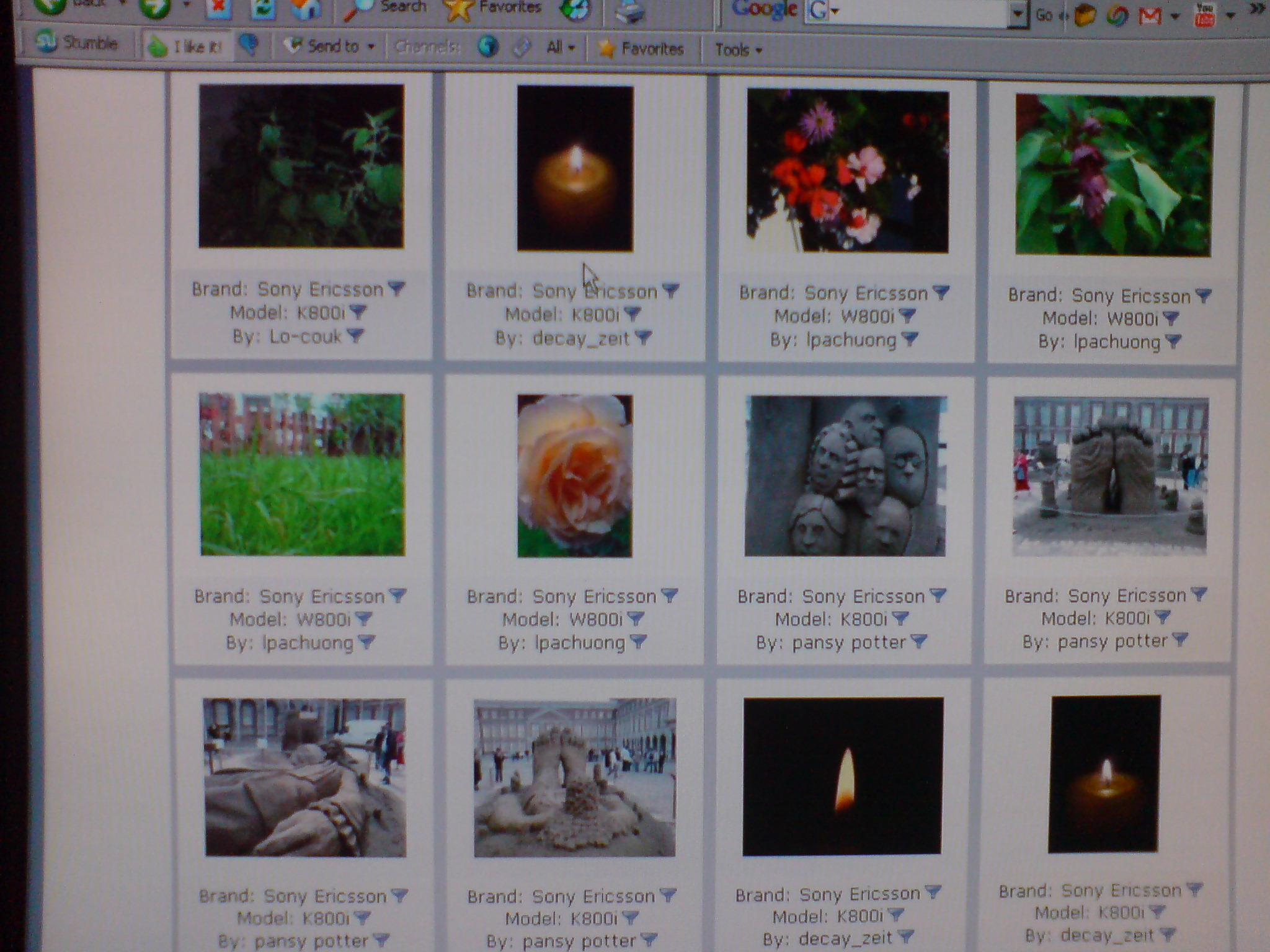
Task: Open Gmail from the envelope icon
Action: pyautogui.click(x=1150, y=16)
